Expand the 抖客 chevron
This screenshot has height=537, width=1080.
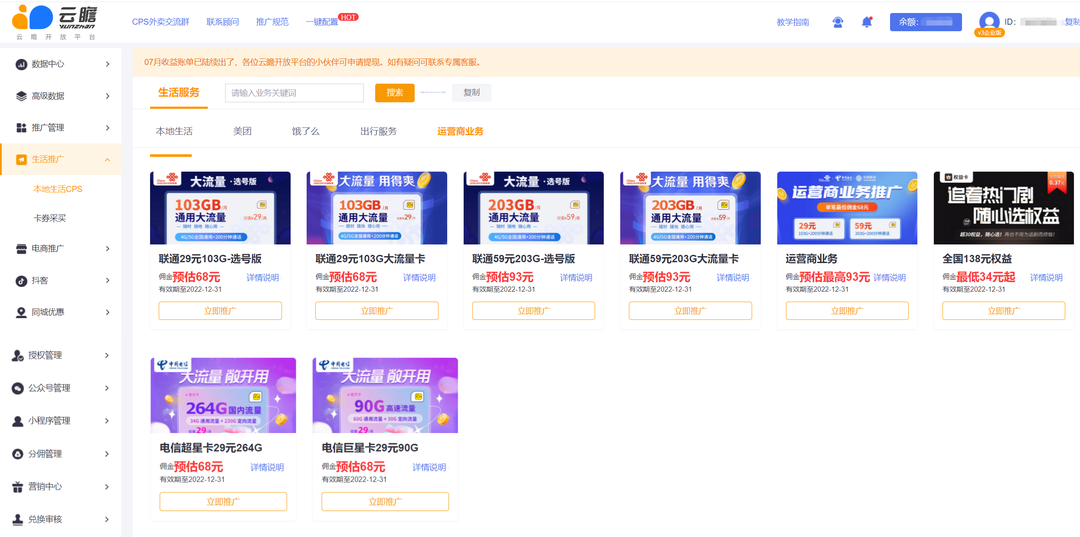coord(107,280)
